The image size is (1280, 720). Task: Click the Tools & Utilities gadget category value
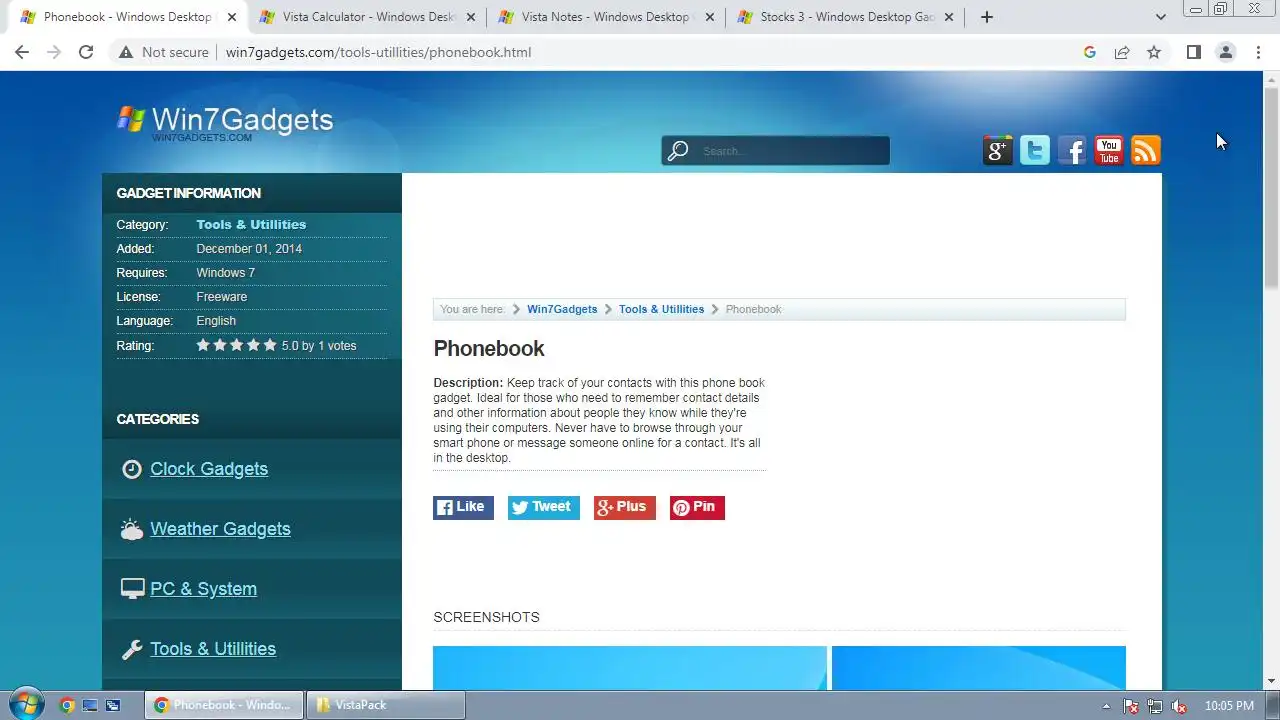point(251,225)
